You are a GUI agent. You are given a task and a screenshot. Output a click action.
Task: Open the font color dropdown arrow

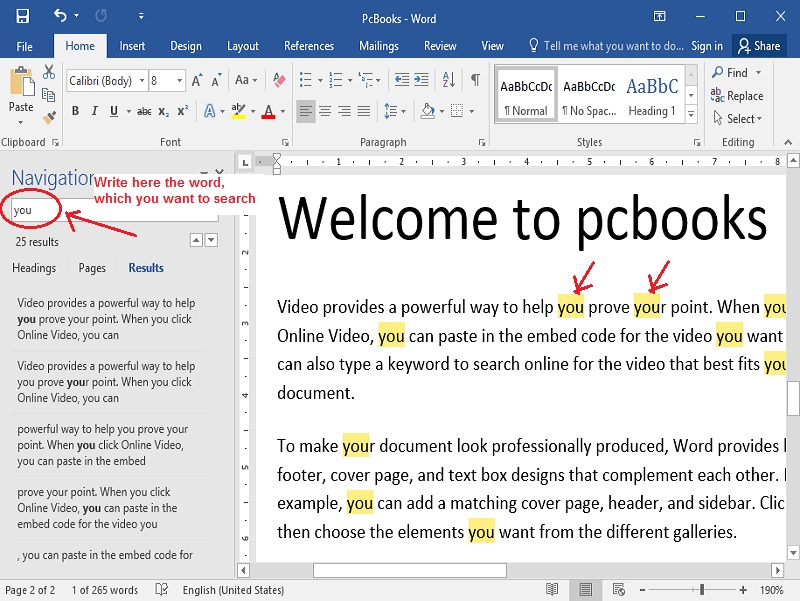coord(283,111)
